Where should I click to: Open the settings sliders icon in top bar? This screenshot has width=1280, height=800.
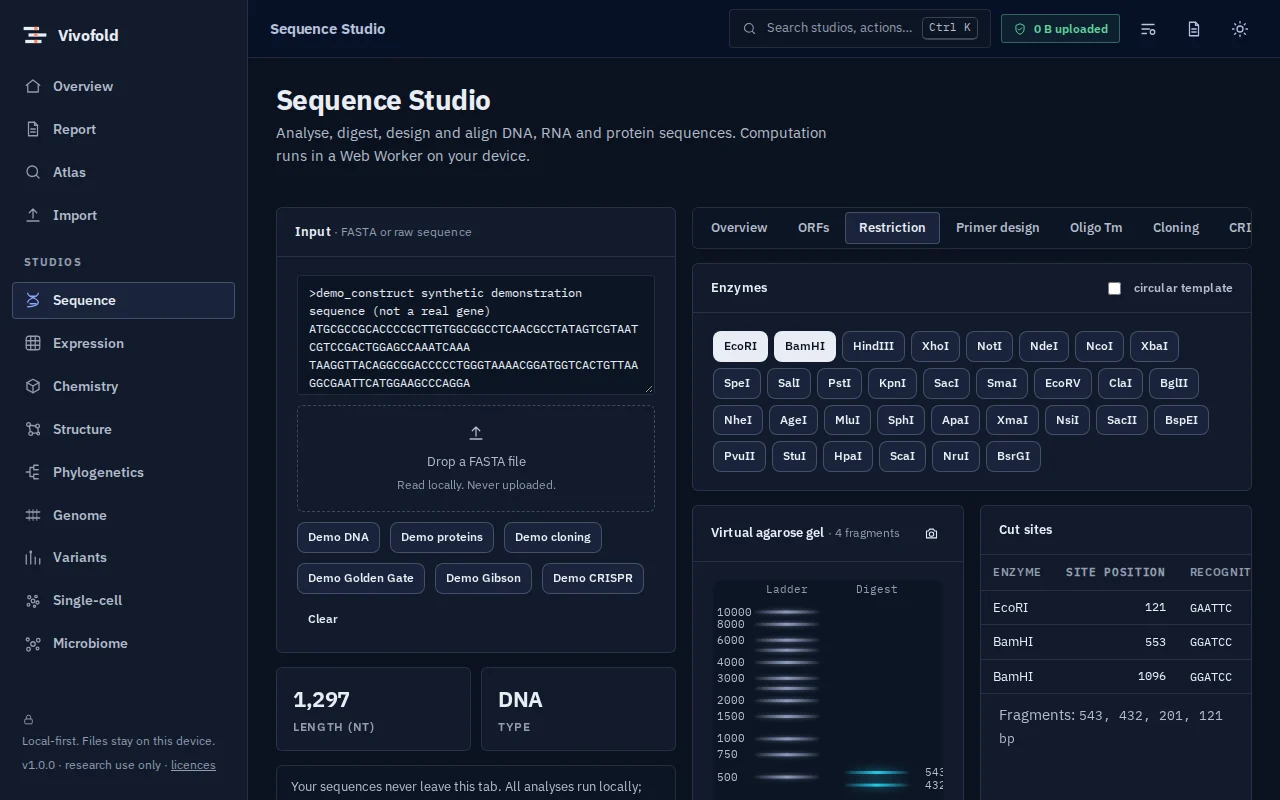pyautogui.click(x=1148, y=29)
